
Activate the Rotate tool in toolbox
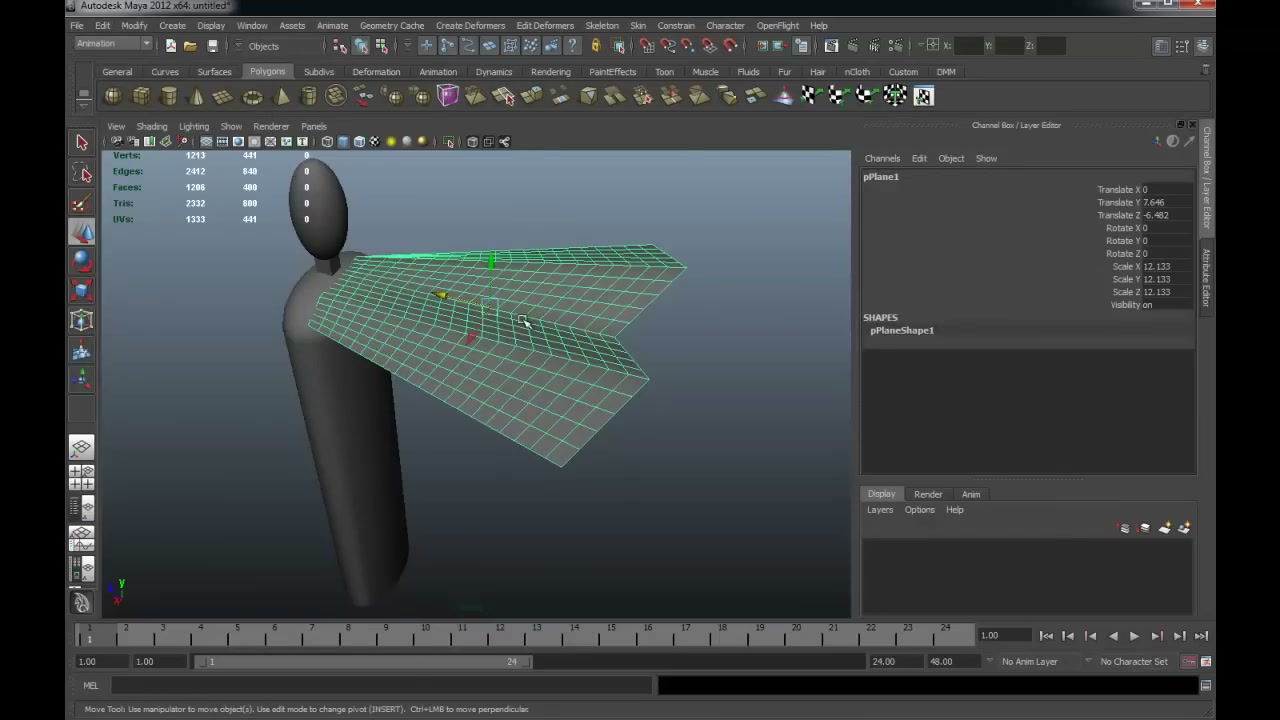82,261
